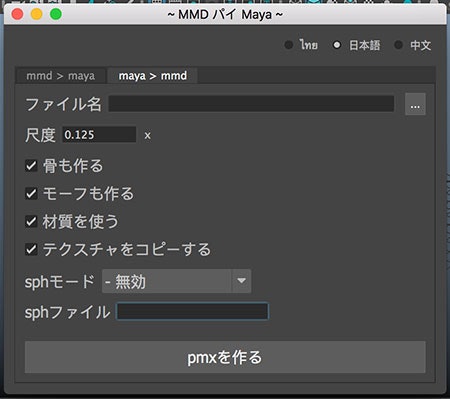Uncheck the 骨も作る checkbox
Image resolution: width=450 pixels, height=399 pixels.
(x=31, y=165)
